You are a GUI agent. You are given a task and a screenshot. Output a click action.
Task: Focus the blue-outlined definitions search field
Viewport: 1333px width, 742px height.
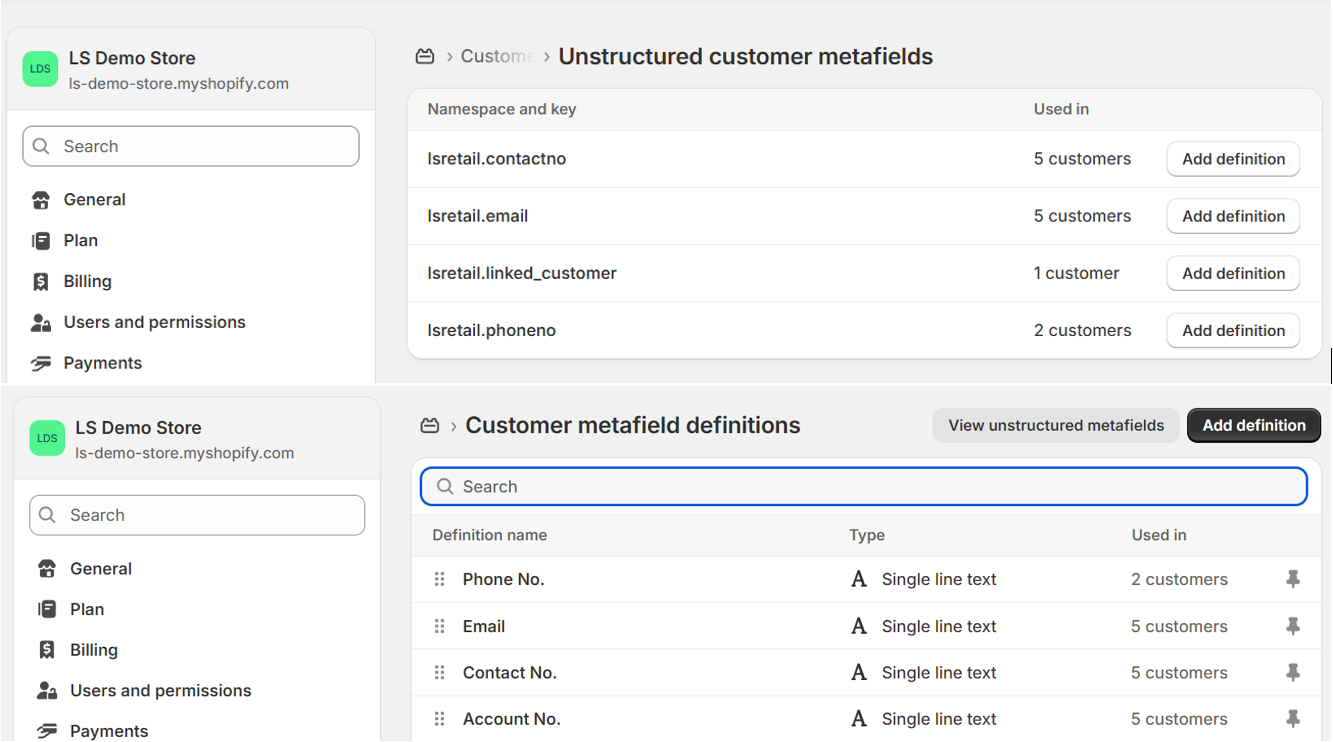[x=870, y=487]
